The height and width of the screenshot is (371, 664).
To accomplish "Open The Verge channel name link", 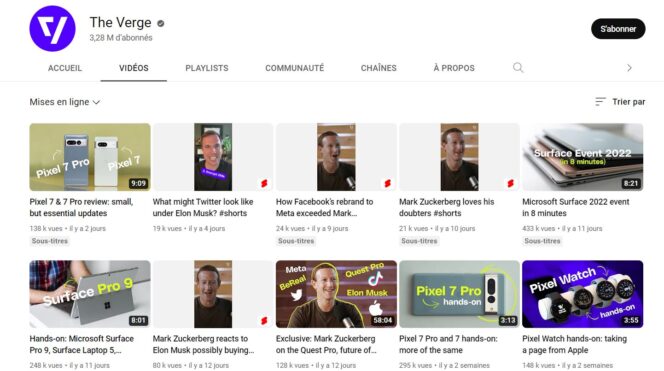I will (120, 22).
